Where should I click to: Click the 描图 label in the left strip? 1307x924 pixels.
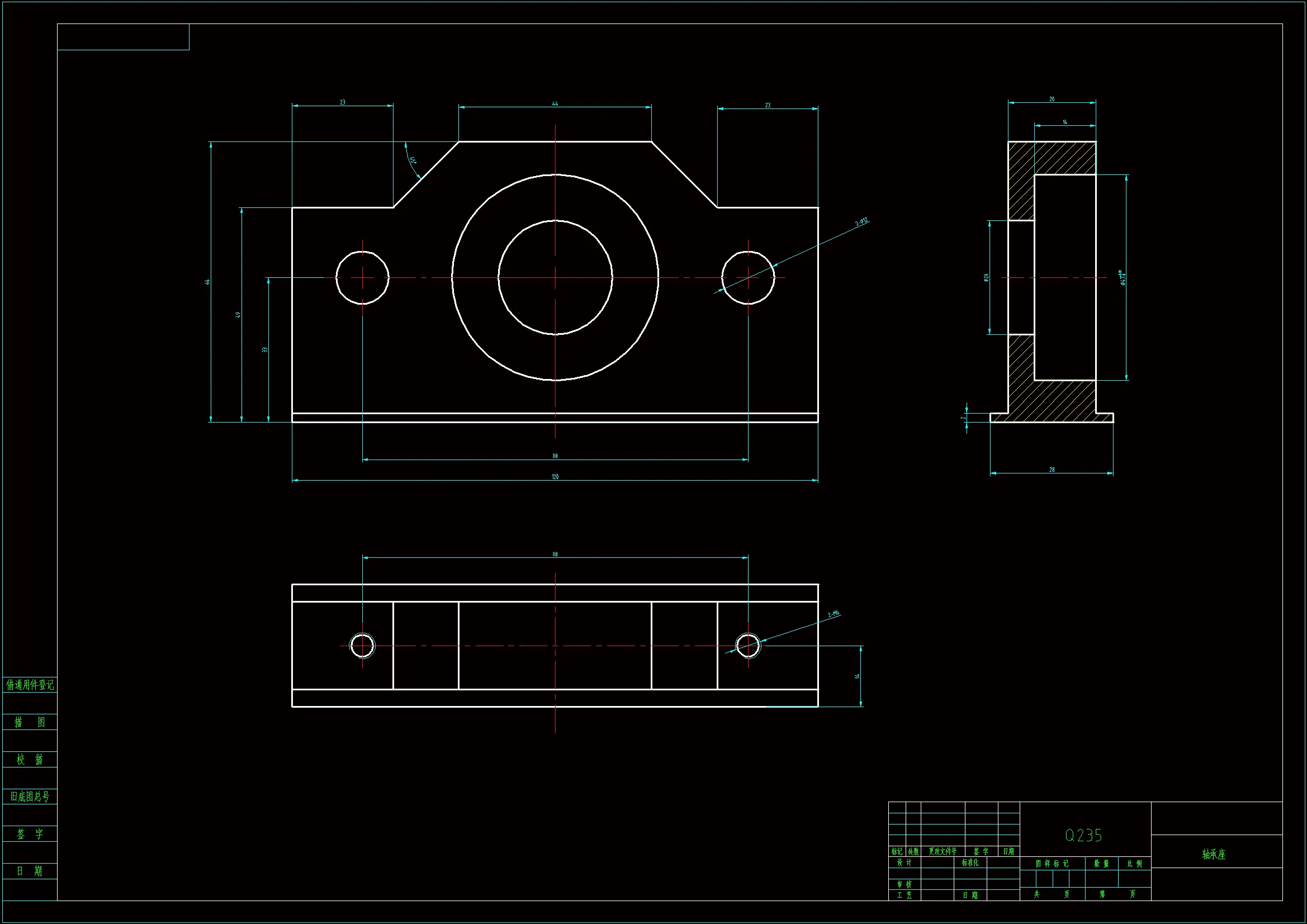tap(30, 722)
